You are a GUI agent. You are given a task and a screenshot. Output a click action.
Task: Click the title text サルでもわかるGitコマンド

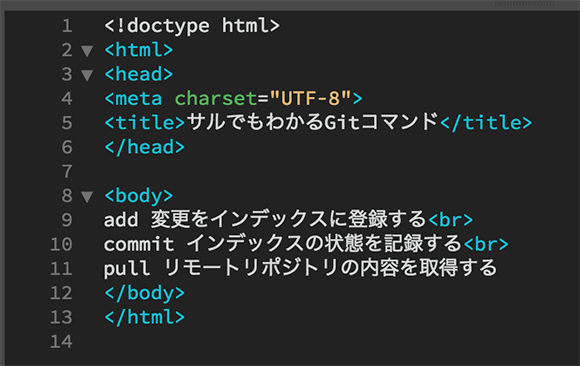312,122
